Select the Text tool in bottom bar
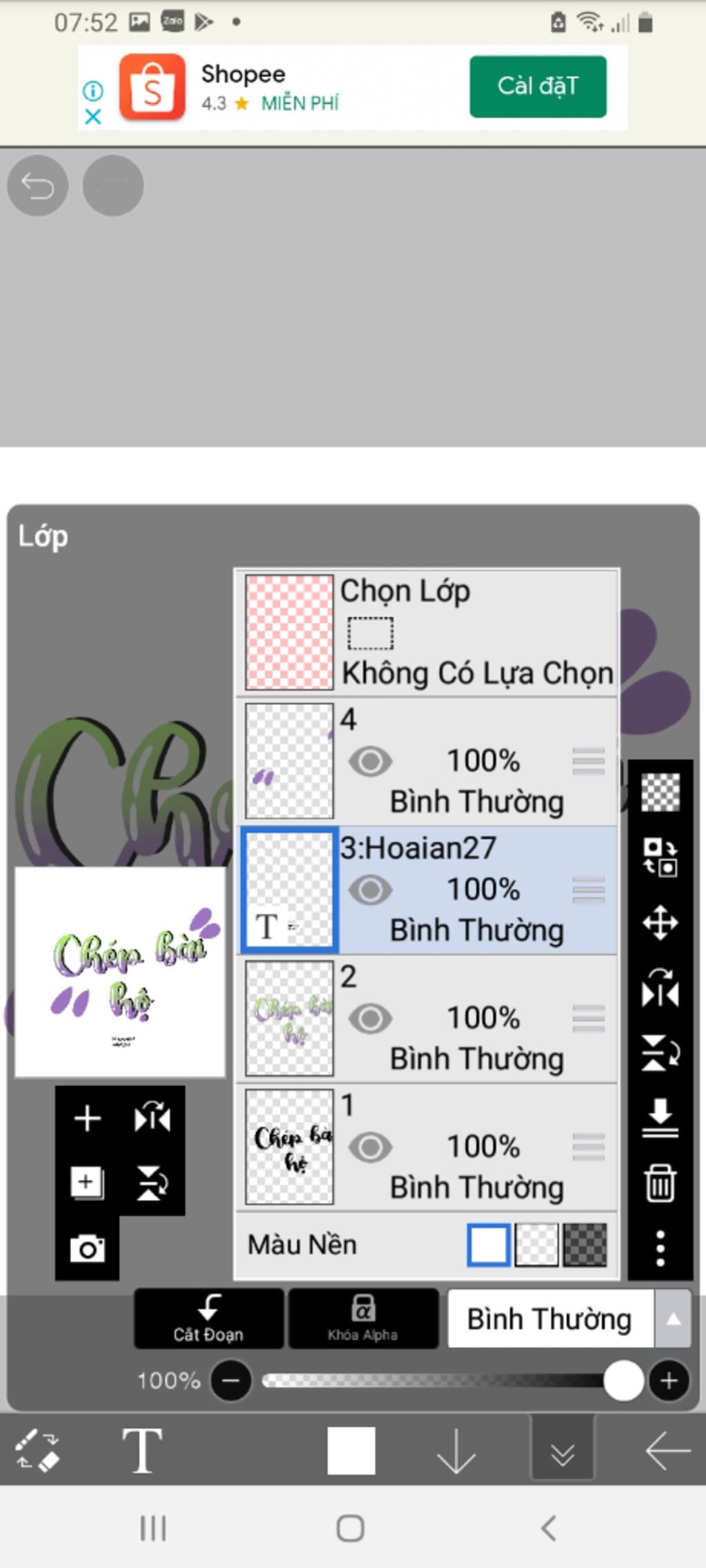The height and width of the screenshot is (1568, 706). [142, 1450]
